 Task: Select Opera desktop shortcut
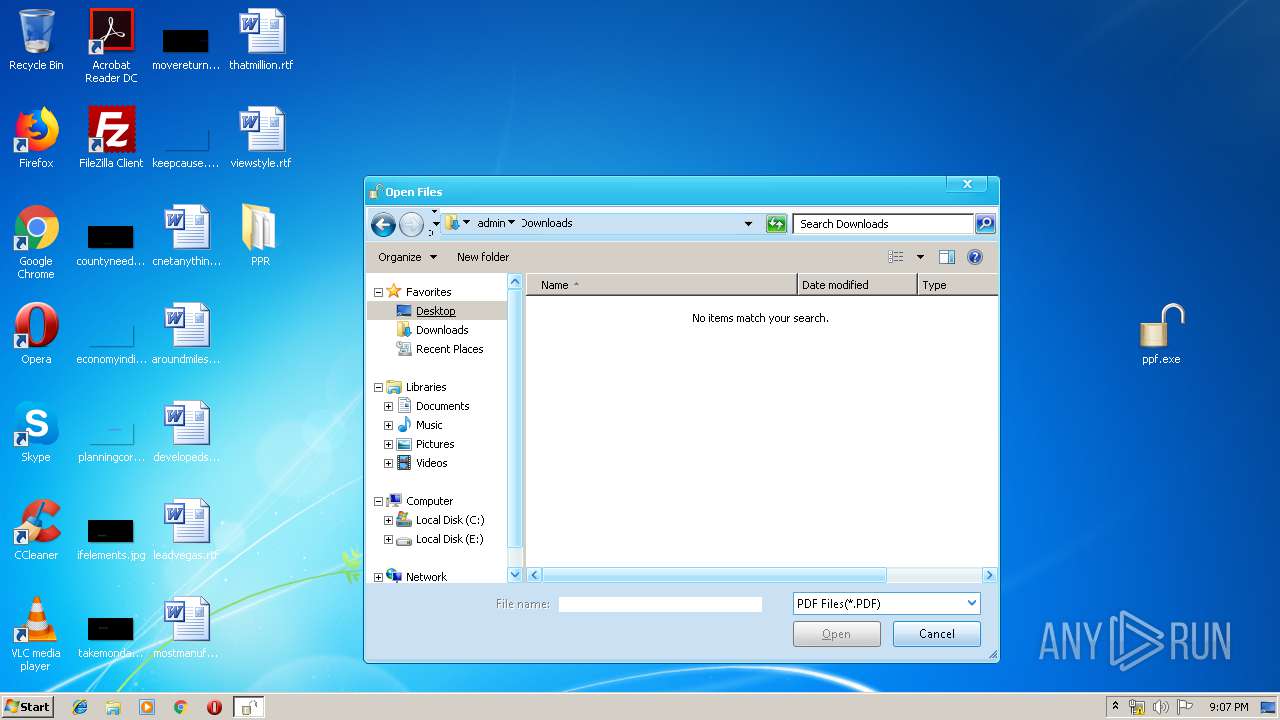coord(36,334)
